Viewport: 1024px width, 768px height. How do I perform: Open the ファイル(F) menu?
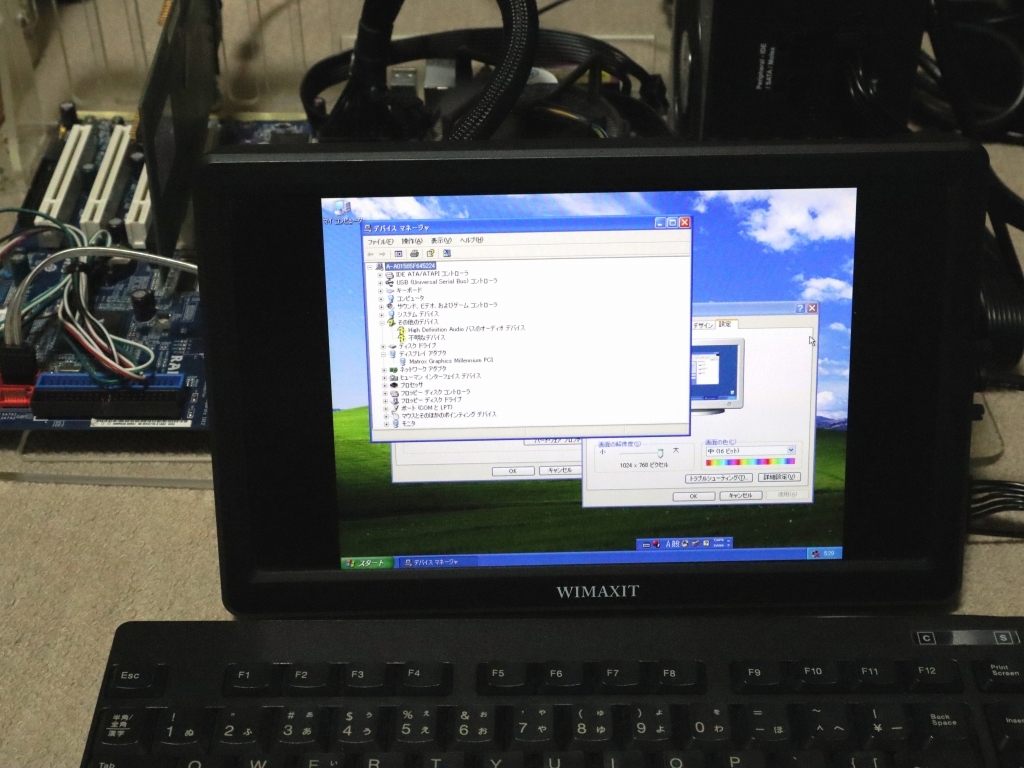click(379, 242)
